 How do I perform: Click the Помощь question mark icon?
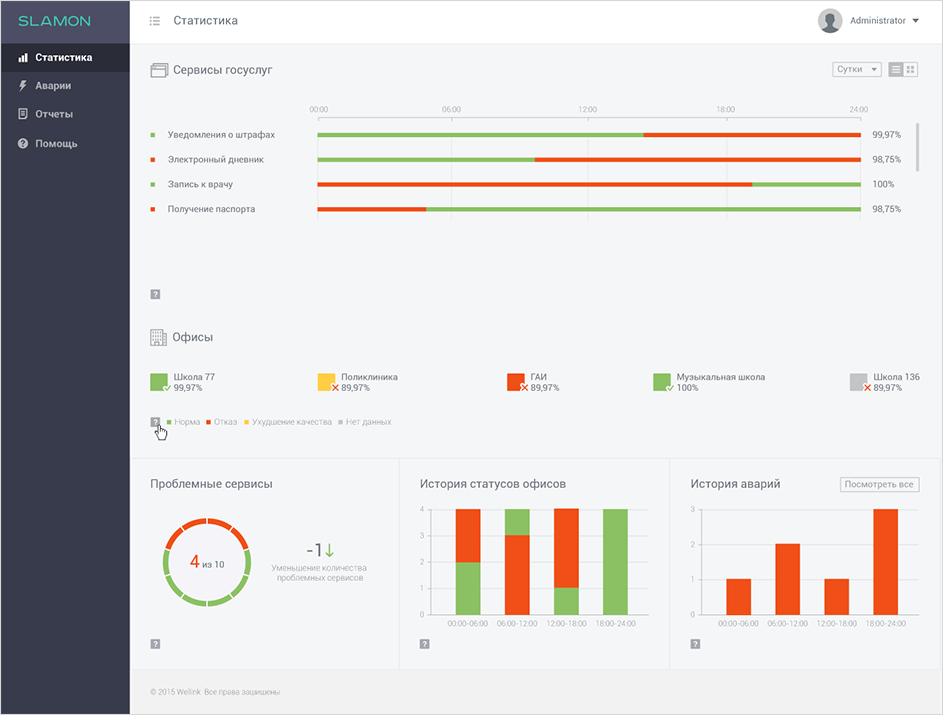[23, 143]
